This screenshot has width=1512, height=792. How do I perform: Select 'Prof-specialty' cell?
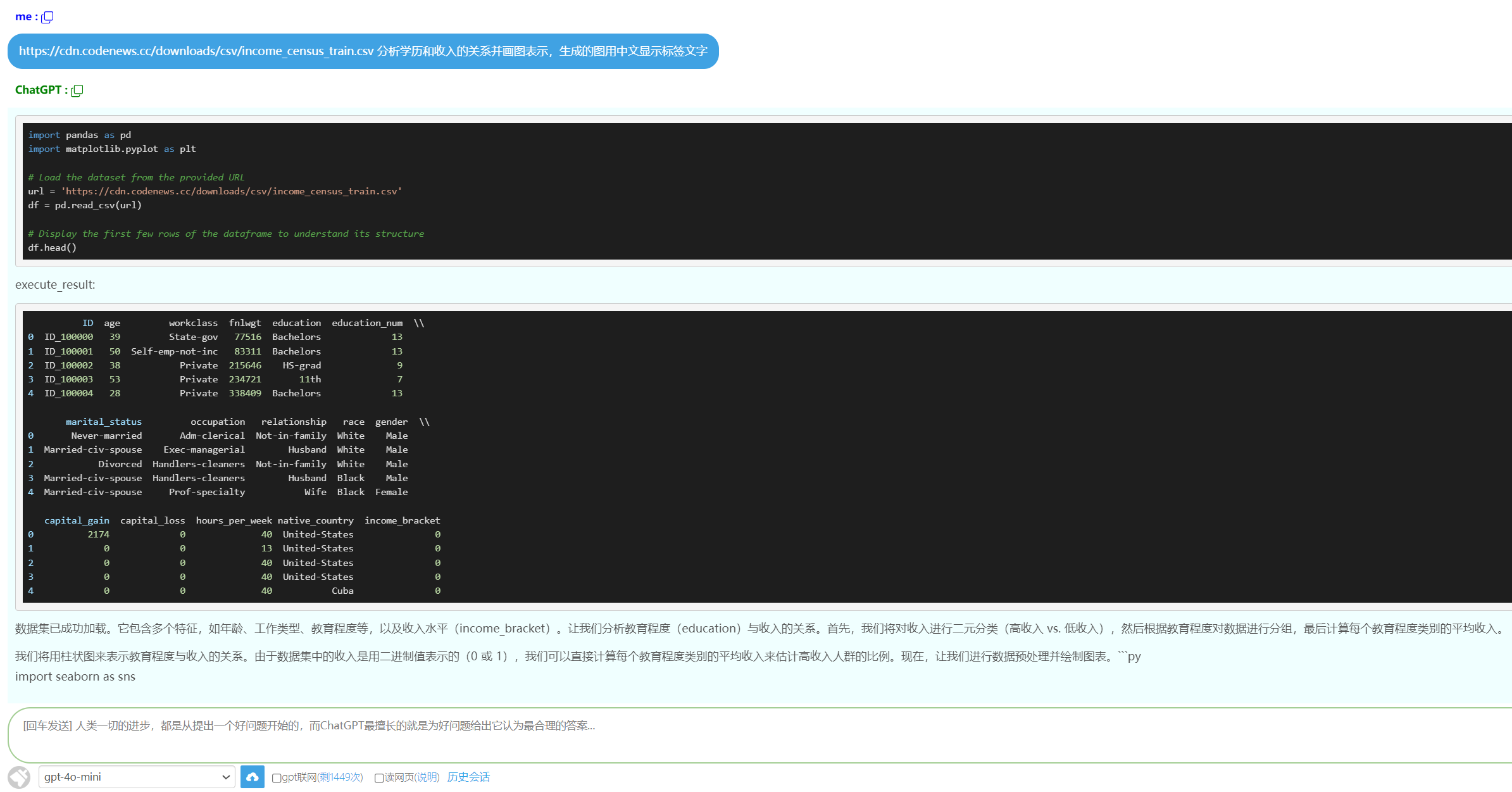coord(207,492)
